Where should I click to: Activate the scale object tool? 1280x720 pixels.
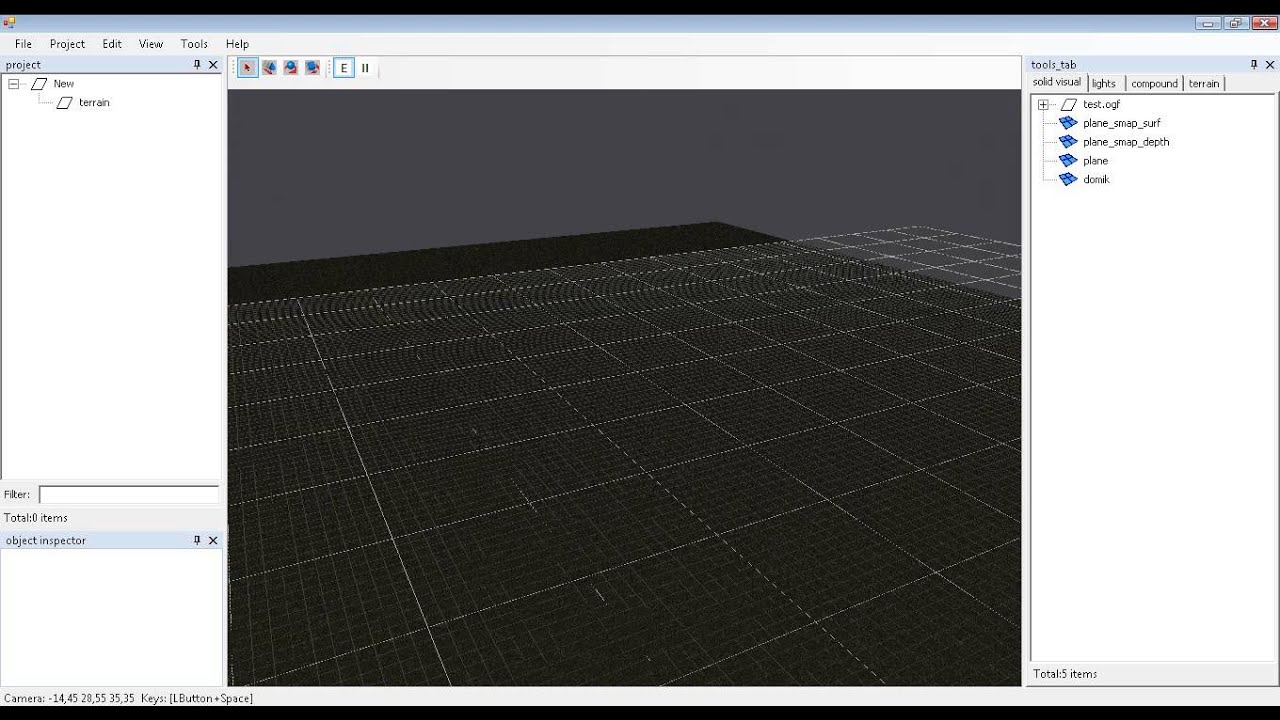tap(312, 68)
